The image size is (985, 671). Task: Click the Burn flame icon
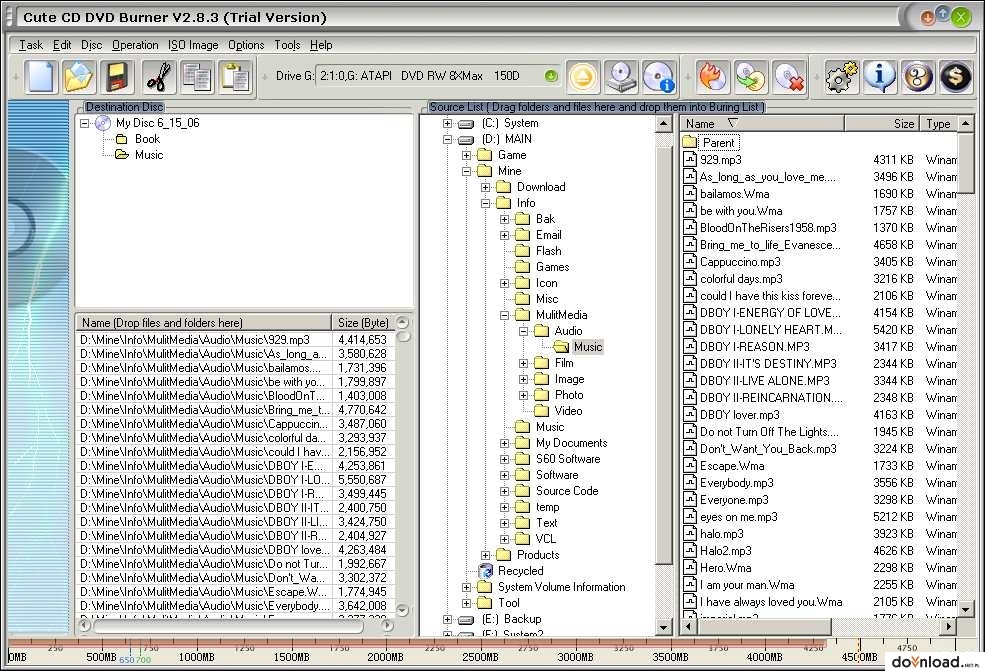pyautogui.click(x=713, y=77)
